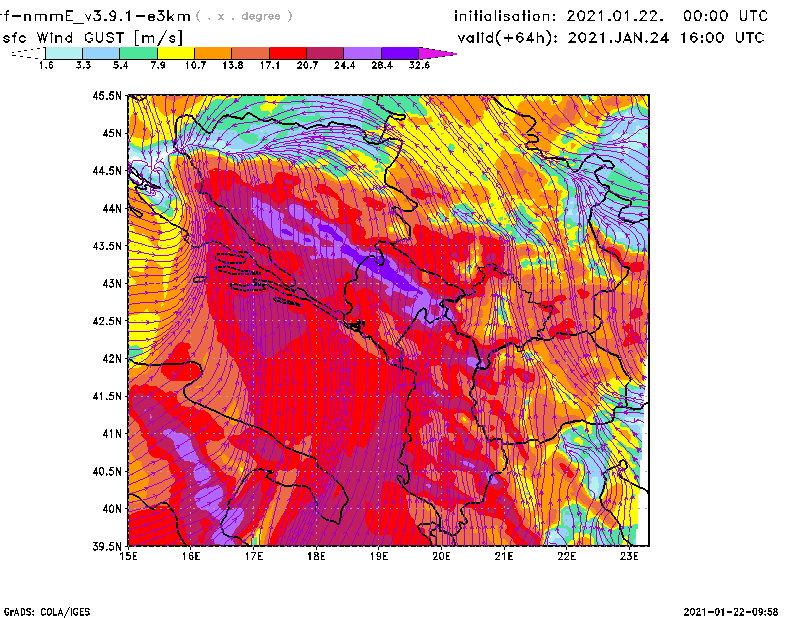
Task: Click the green legend color swatch
Action: click(138, 53)
